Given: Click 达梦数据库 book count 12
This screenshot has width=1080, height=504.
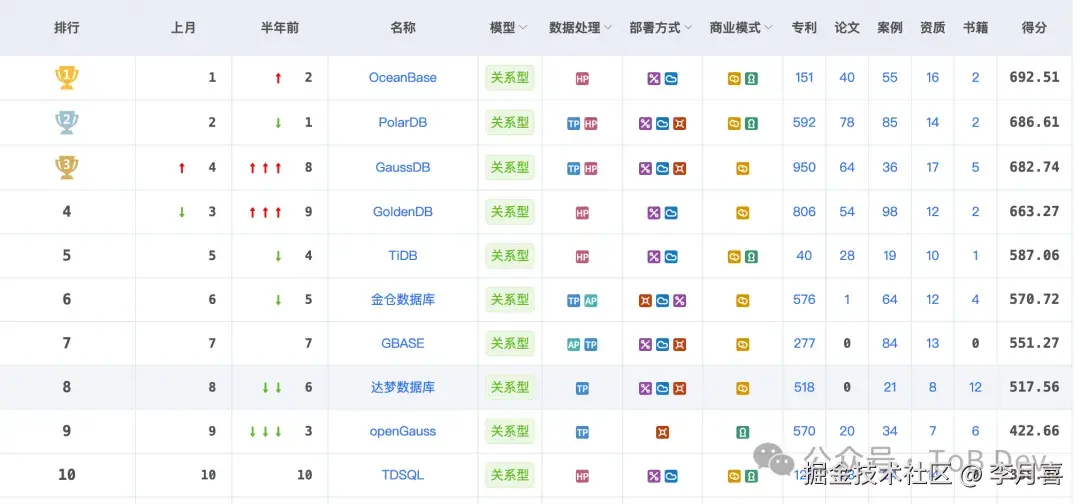Looking at the screenshot, I should point(975,388).
